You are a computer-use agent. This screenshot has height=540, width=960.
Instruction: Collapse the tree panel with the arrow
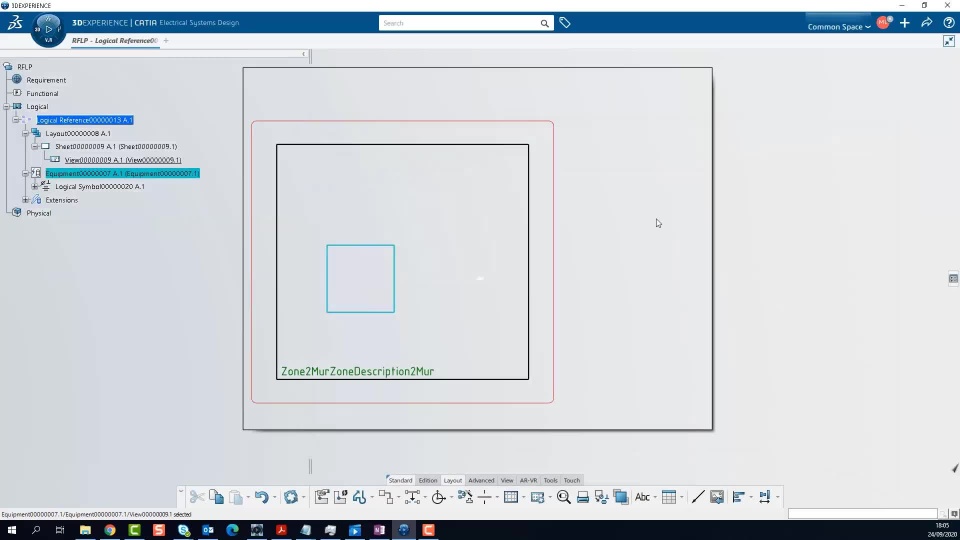pos(304,54)
